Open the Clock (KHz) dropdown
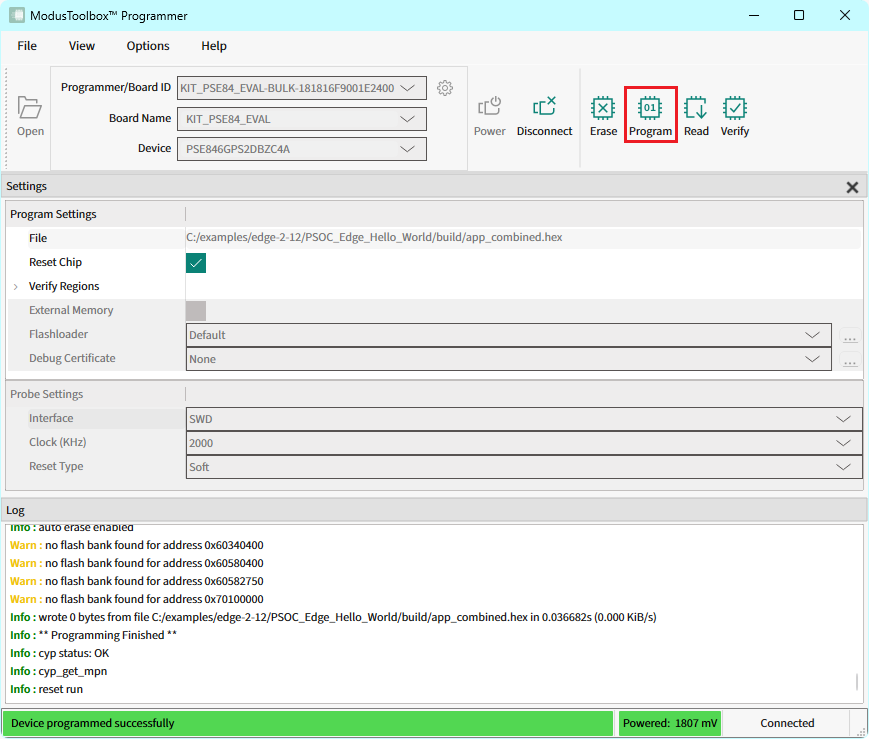Image resolution: width=869 pixels, height=739 pixels. 523,443
